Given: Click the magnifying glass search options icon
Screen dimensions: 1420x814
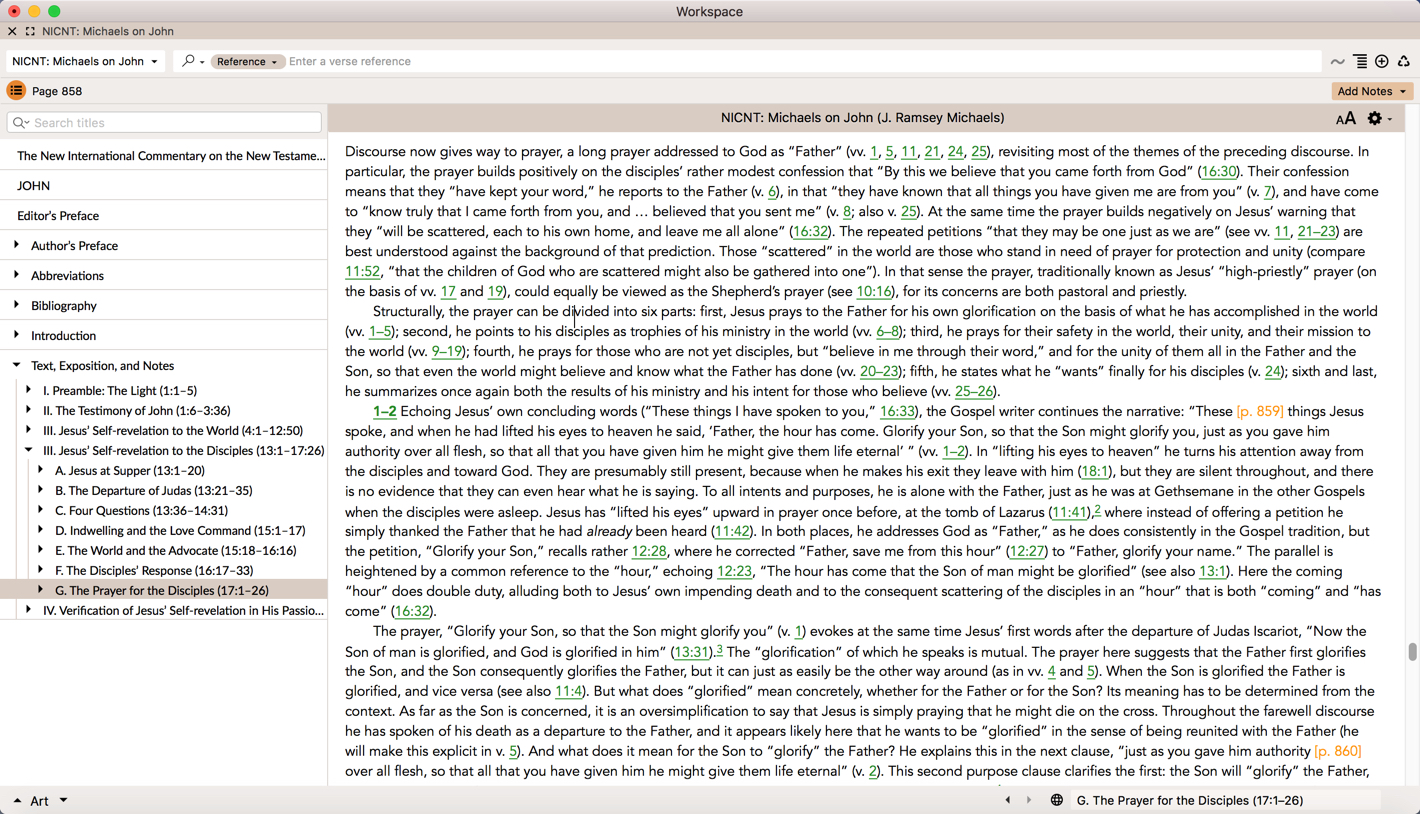Looking at the screenshot, I should pos(189,61).
